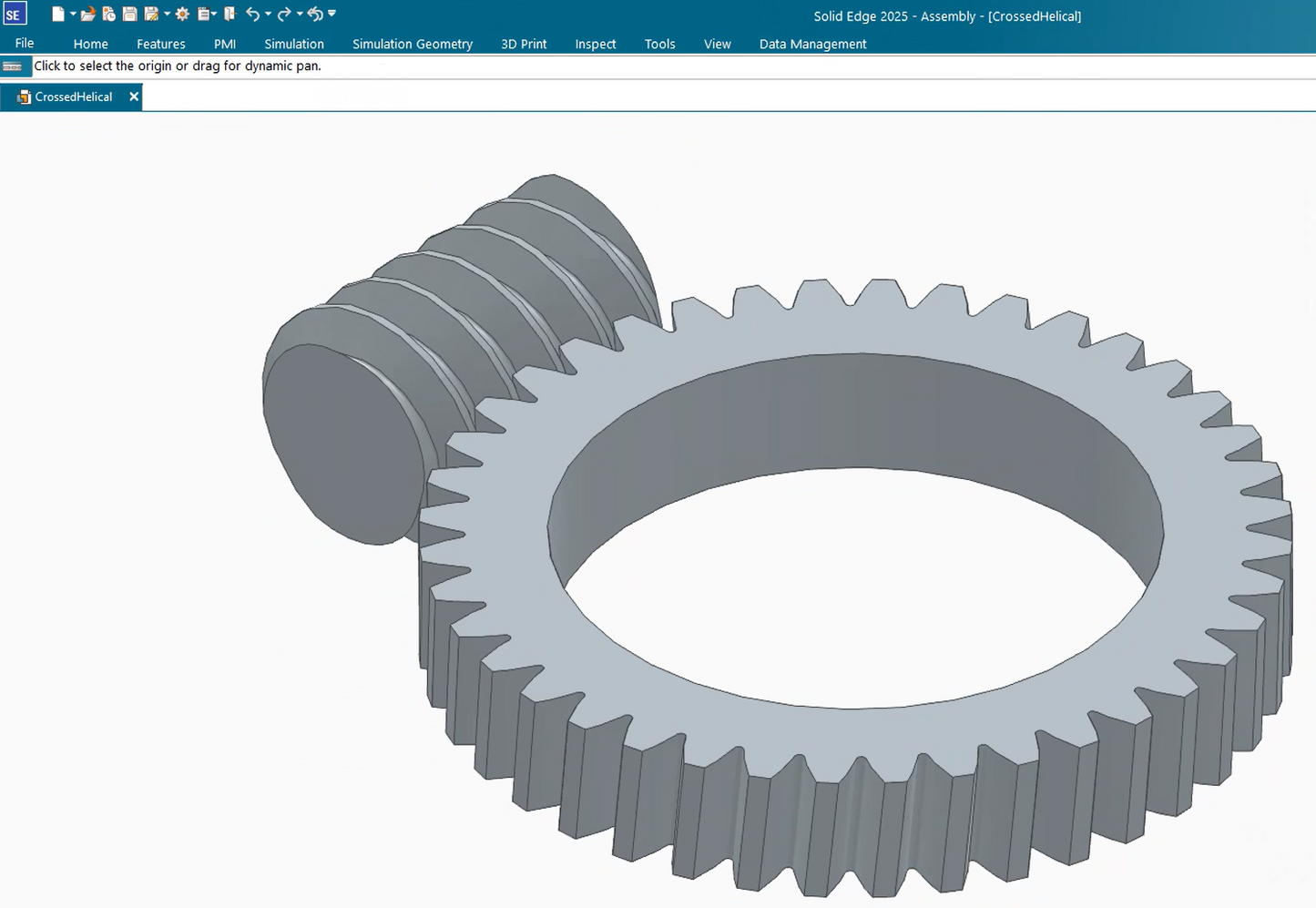The height and width of the screenshot is (908, 1316).
Task: Create a new document with the New icon
Action: pyautogui.click(x=57, y=14)
